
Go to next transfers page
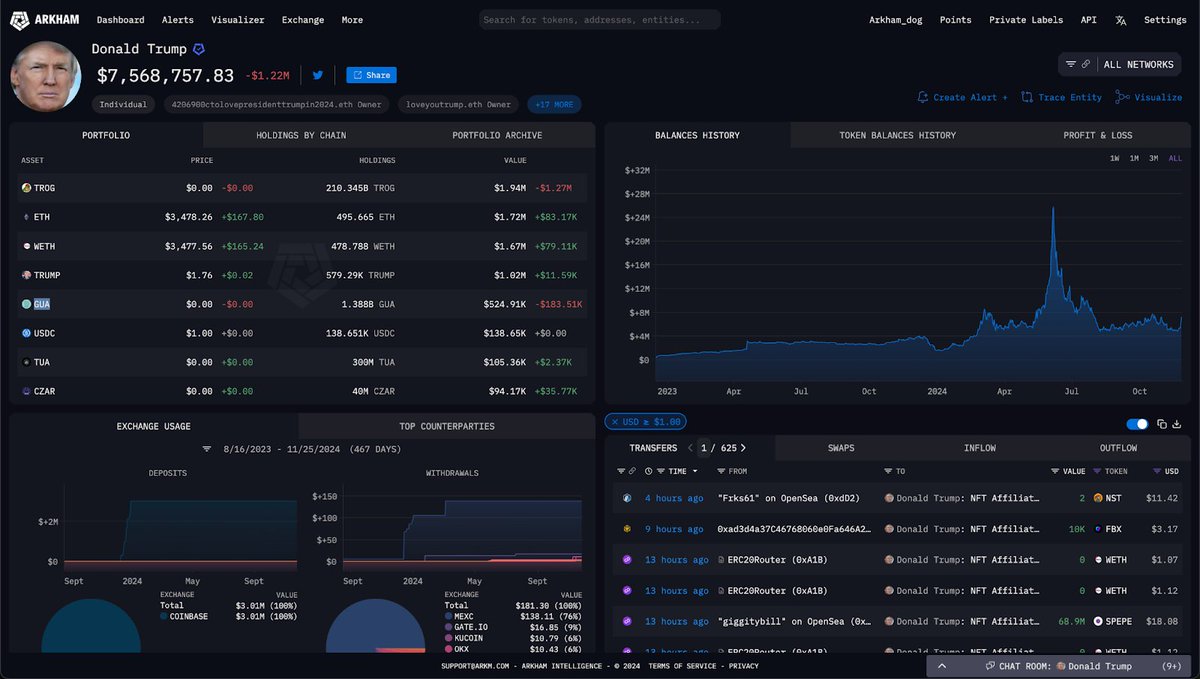(x=743, y=448)
